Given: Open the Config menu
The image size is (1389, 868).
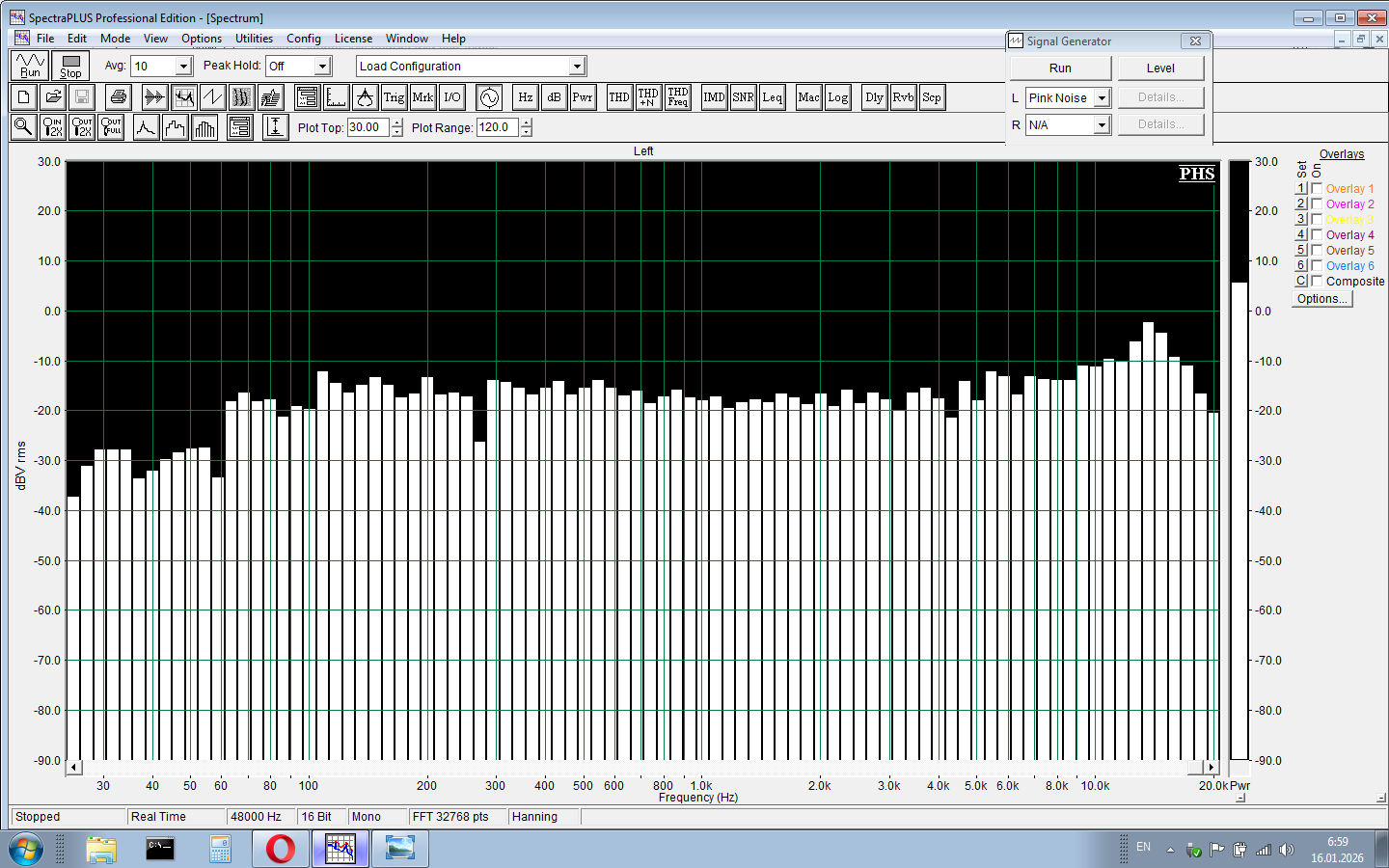Looking at the screenshot, I should [303, 39].
